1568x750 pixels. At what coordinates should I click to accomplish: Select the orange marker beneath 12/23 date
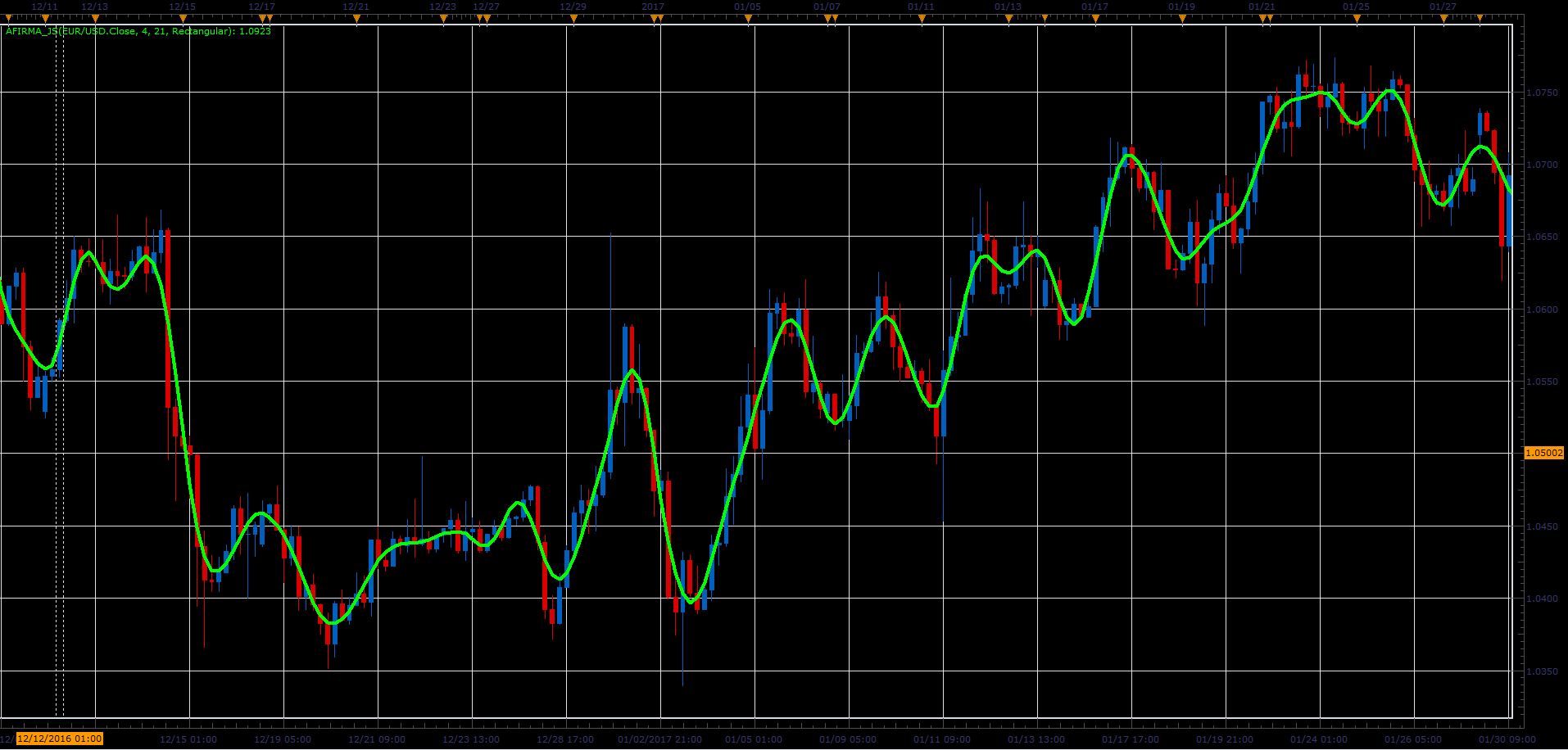443,18
